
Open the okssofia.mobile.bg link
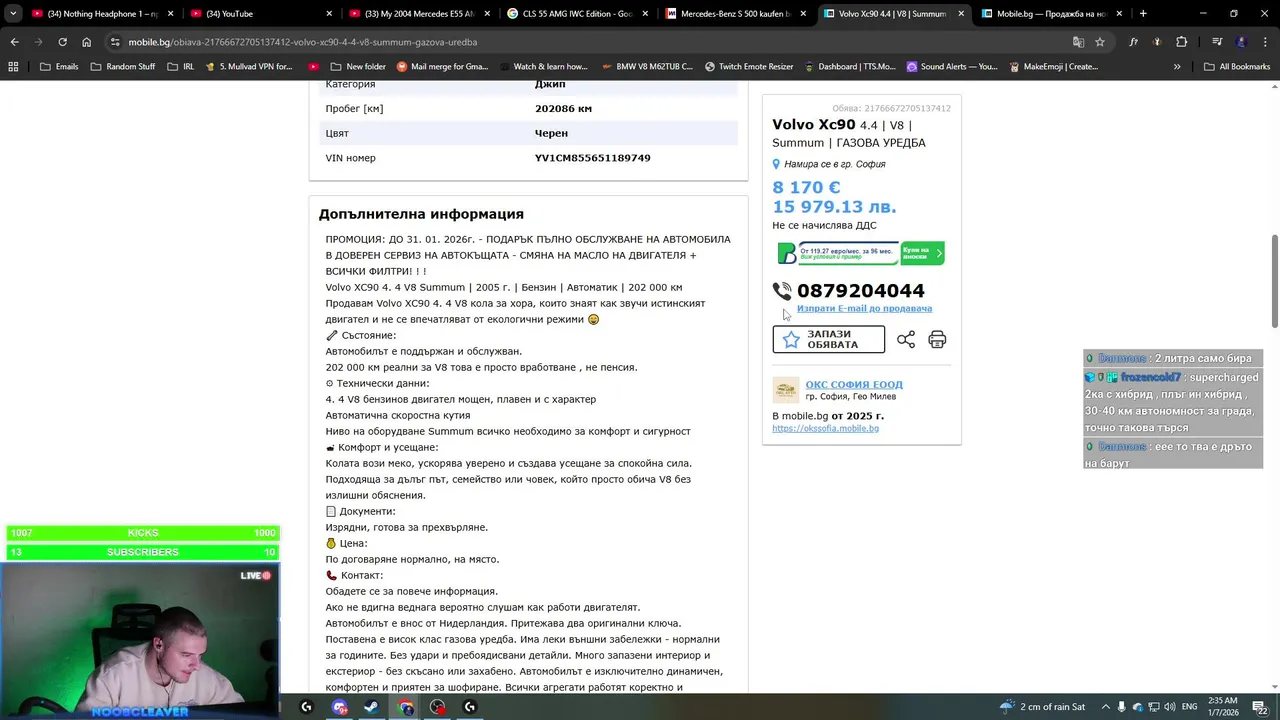[x=825, y=428]
